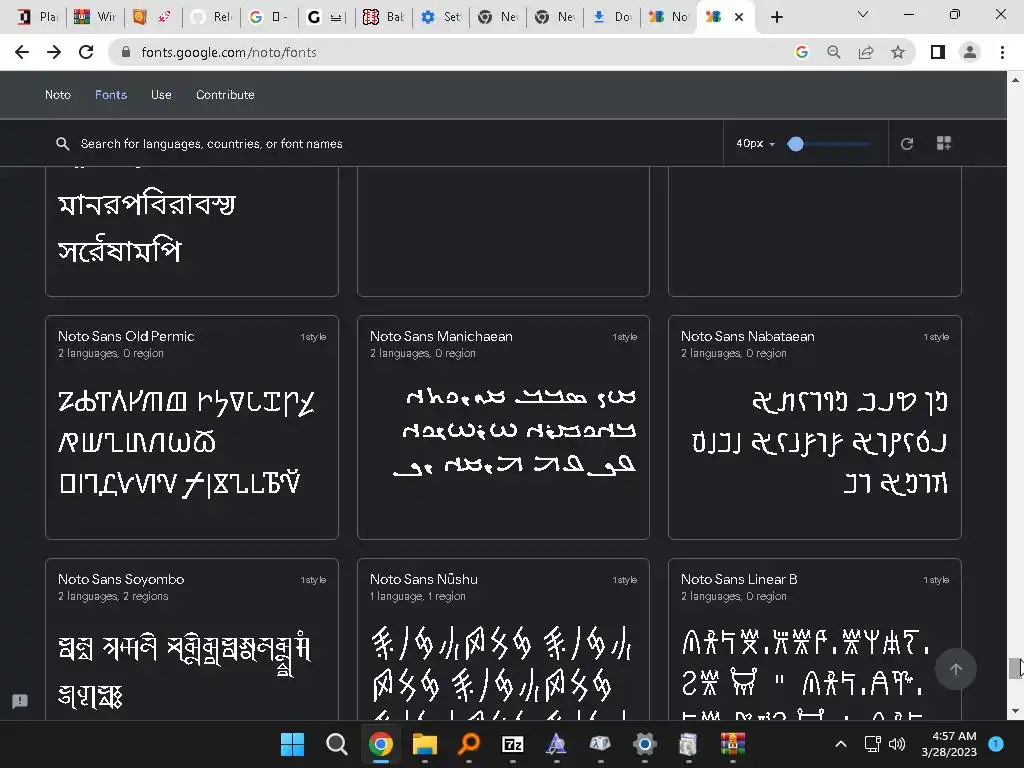The image size is (1024, 768).
Task: Open the settings gear app in taskbar
Action: click(645, 744)
